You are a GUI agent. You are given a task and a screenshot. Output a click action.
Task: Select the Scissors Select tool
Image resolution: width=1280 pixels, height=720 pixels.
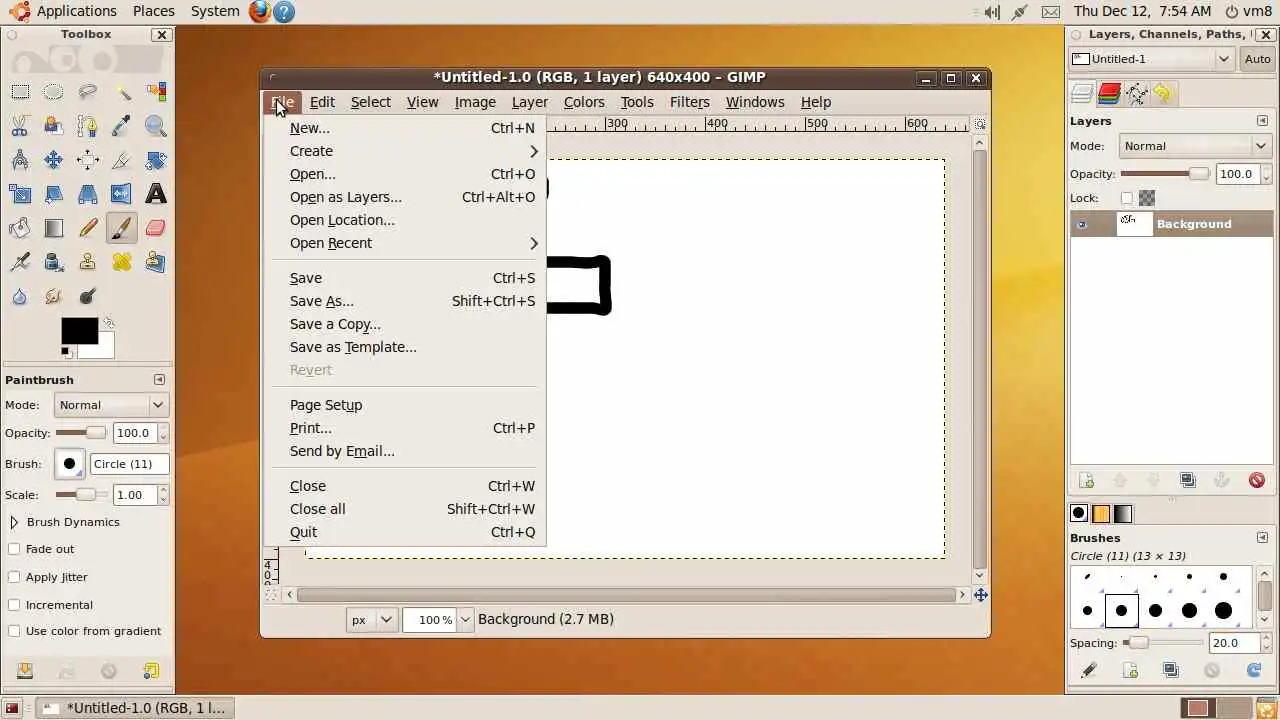pyautogui.click(x=20, y=126)
